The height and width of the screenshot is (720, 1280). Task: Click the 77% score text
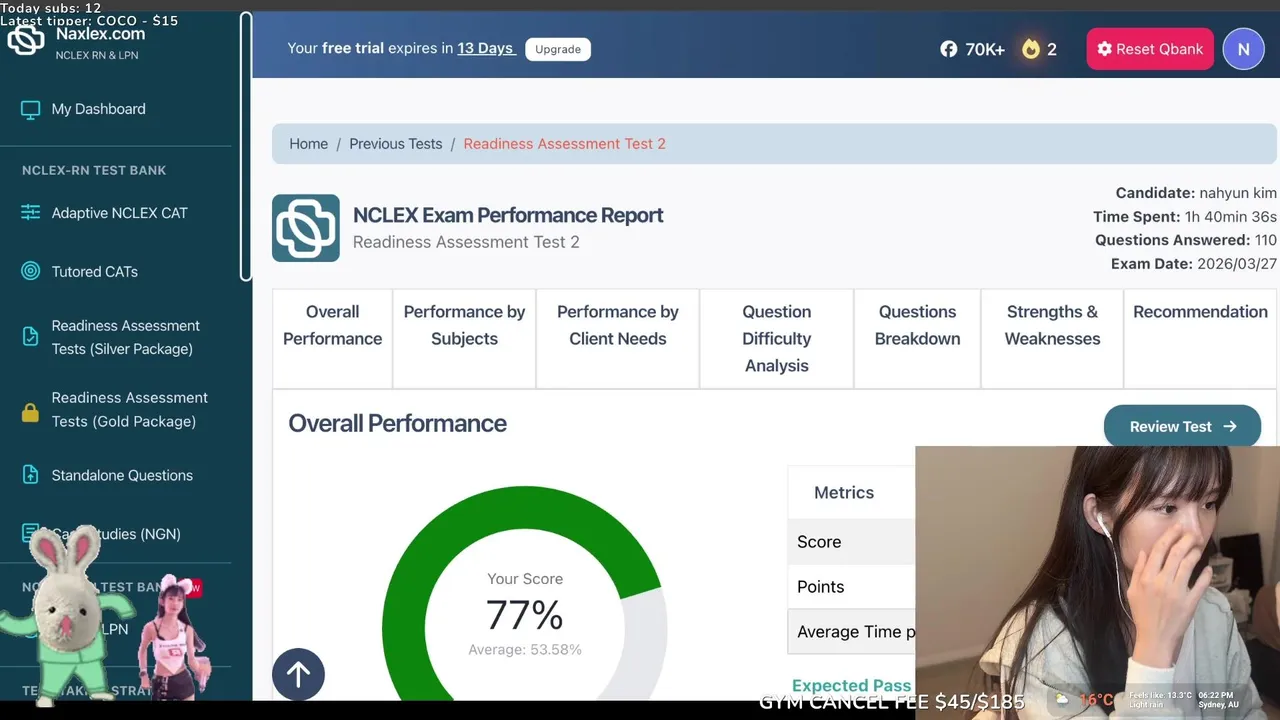(x=524, y=615)
